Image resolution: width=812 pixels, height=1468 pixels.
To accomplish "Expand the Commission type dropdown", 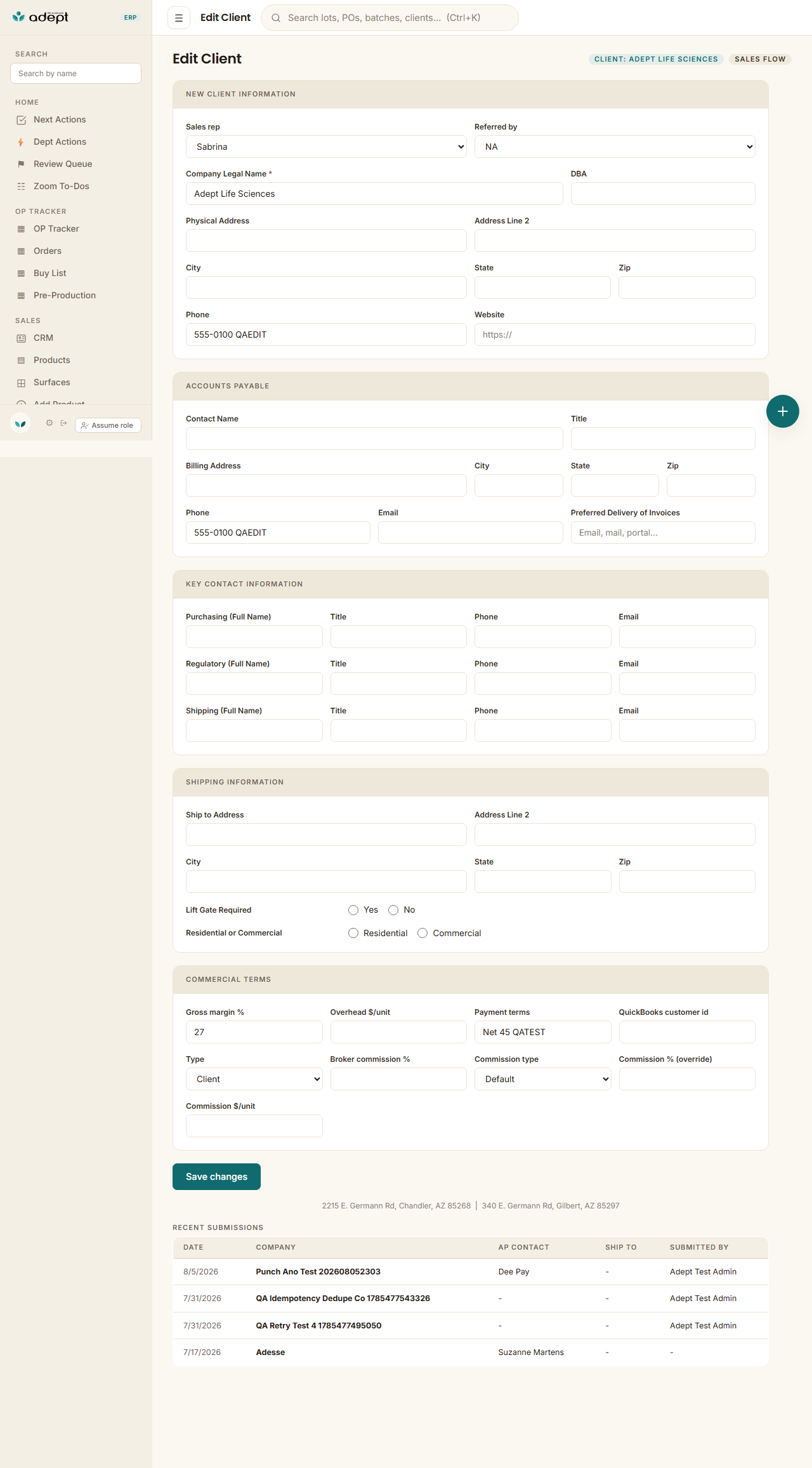I will 542,1079.
